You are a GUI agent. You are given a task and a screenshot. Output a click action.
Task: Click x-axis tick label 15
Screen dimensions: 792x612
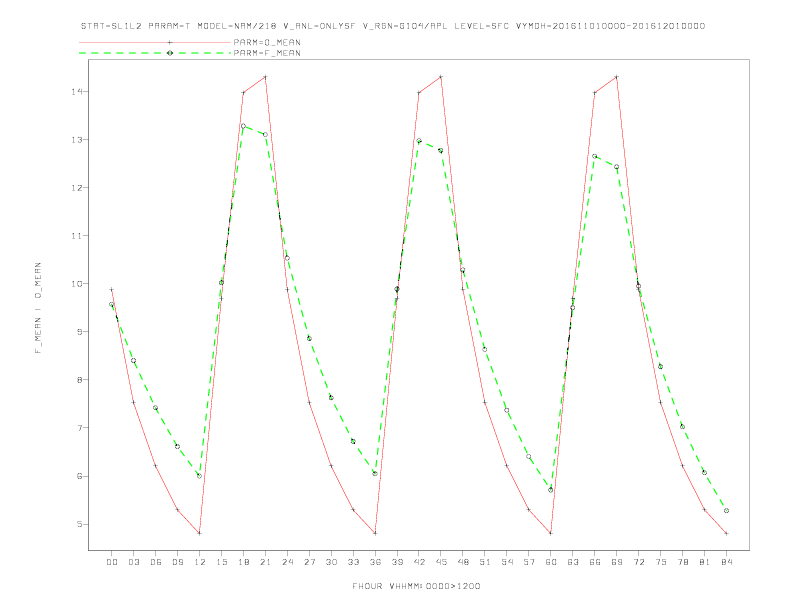pyautogui.click(x=221, y=562)
